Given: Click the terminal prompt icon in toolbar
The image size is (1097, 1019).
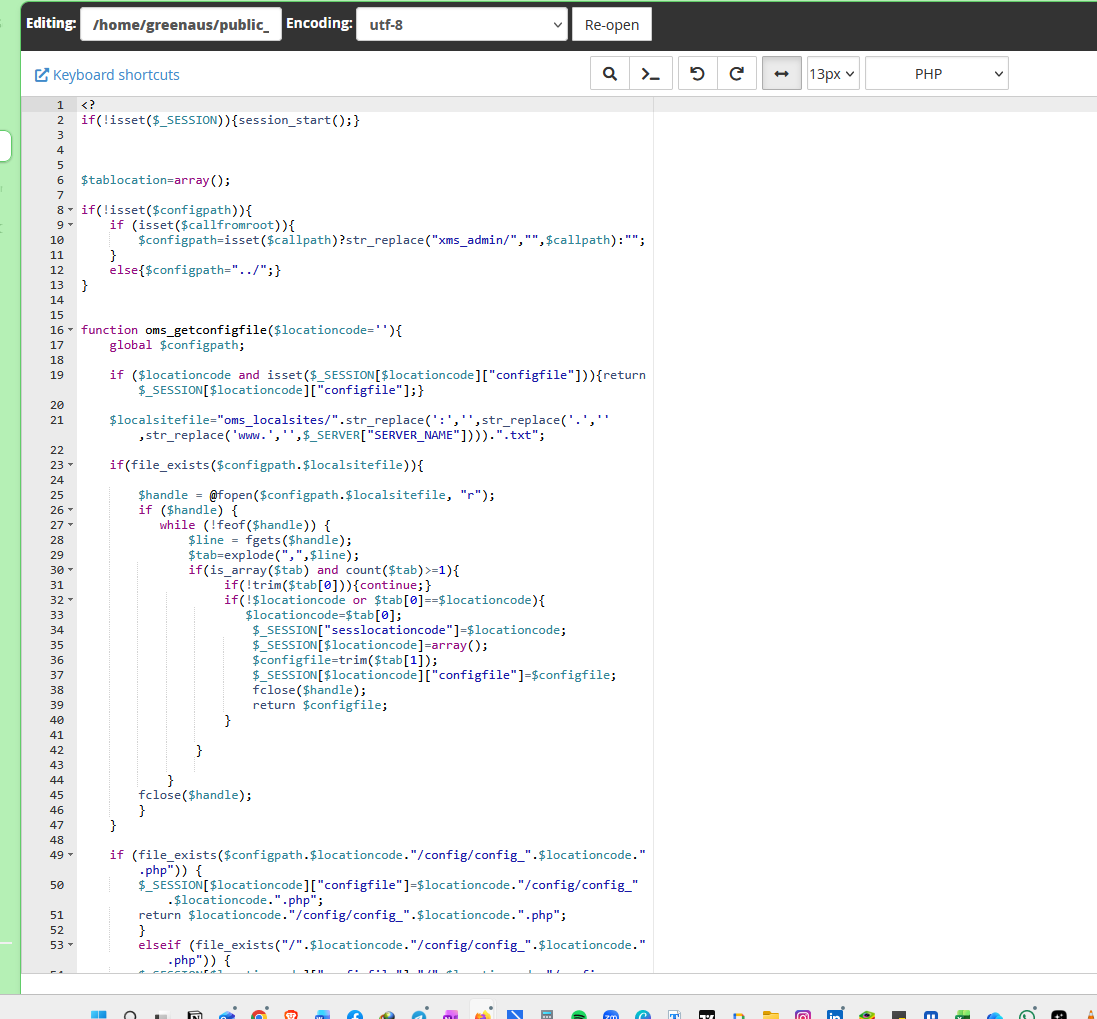Looking at the screenshot, I should pos(651,74).
